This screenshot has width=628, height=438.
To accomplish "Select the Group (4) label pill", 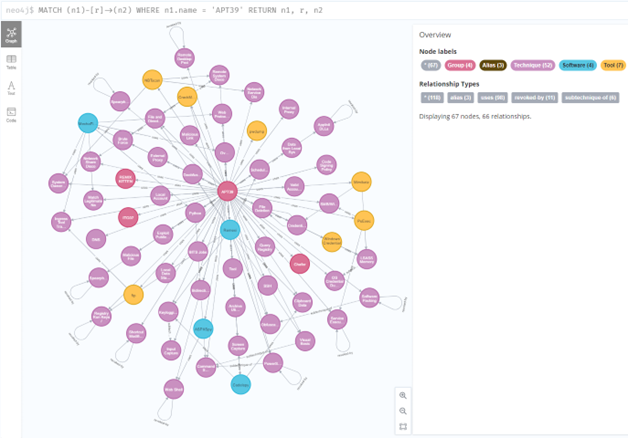I will pos(460,65).
